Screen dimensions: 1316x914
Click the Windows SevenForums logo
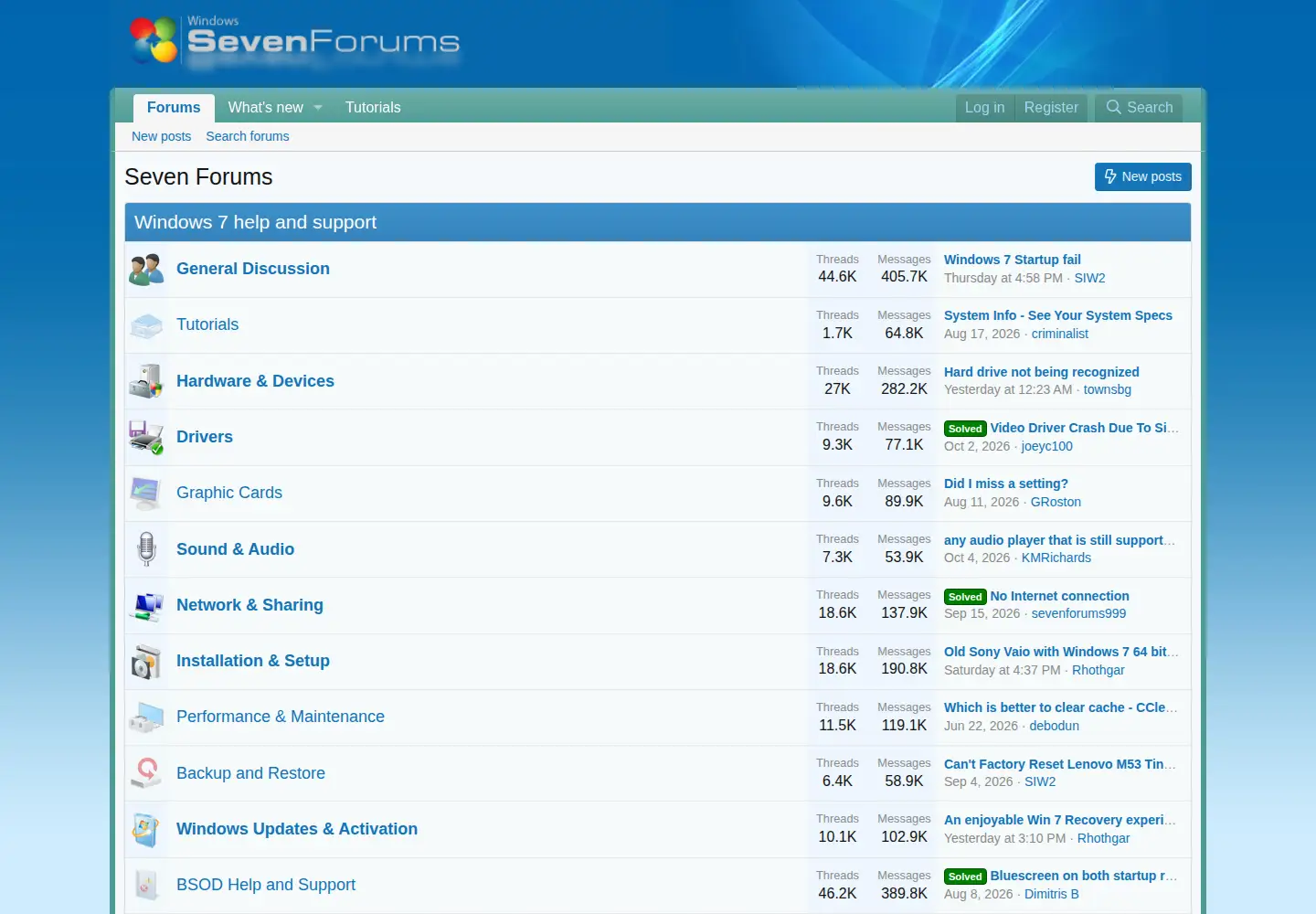point(294,41)
